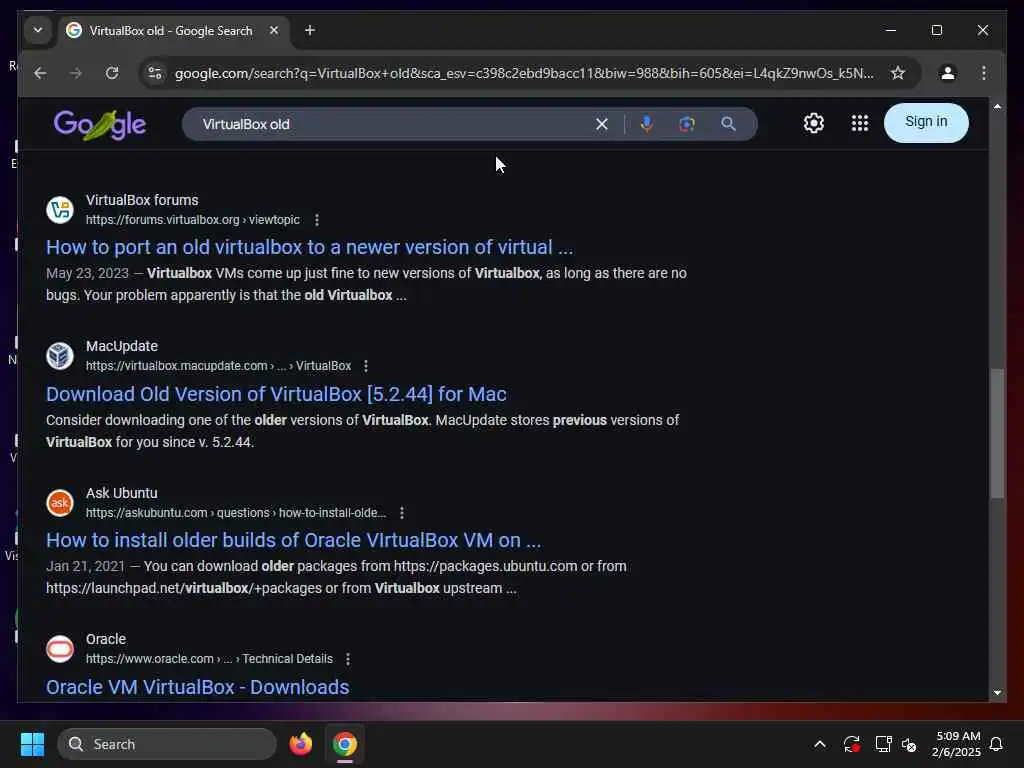The height and width of the screenshot is (768, 1024).
Task: Close the VirtualBox old Google Search tab
Action: pyautogui.click(x=274, y=30)
